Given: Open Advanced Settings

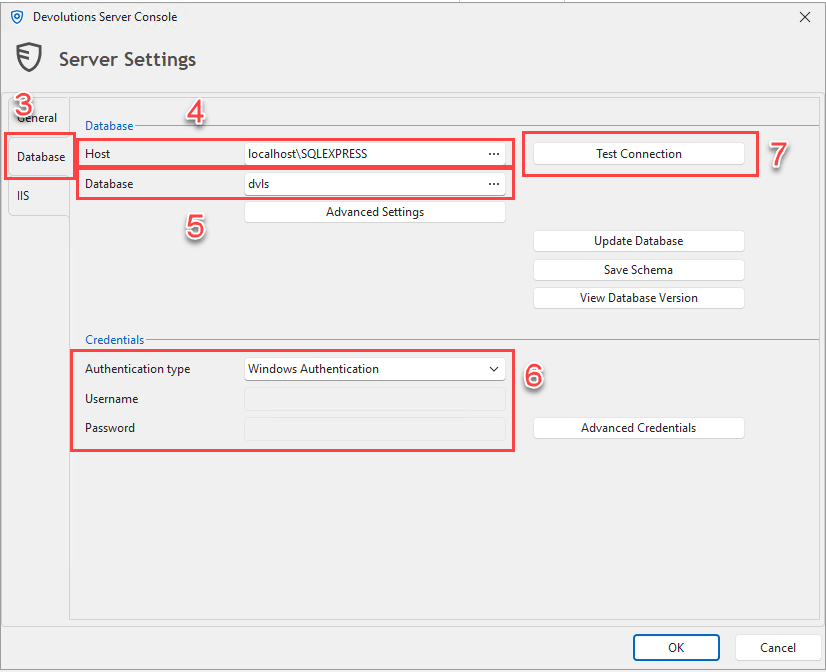Looking at the screenshot, I should 375,212.
